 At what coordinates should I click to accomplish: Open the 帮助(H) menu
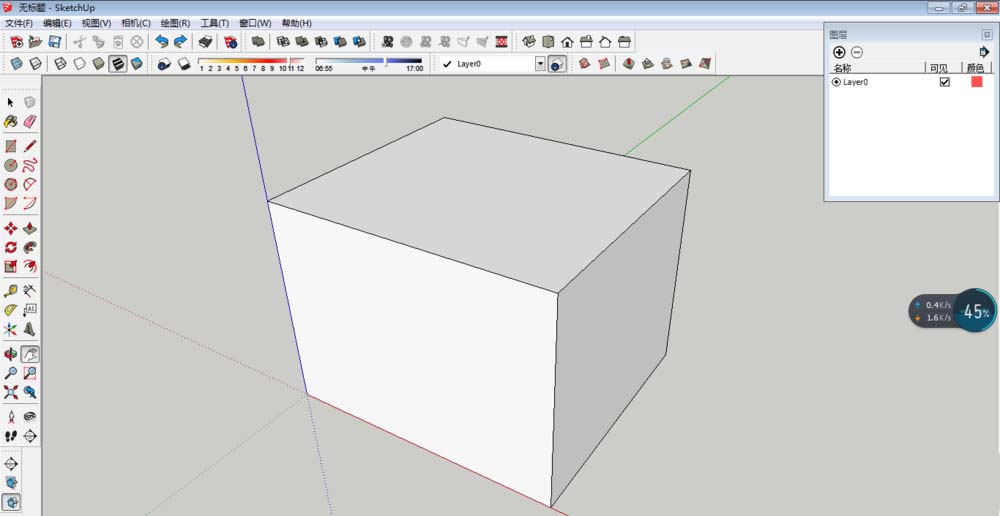[x=297, y=23]
